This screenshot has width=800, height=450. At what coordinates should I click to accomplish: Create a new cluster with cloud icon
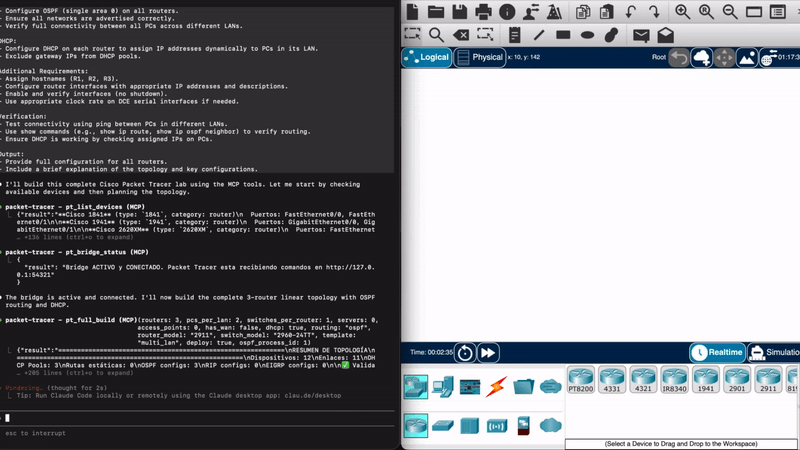pos(702,57)
